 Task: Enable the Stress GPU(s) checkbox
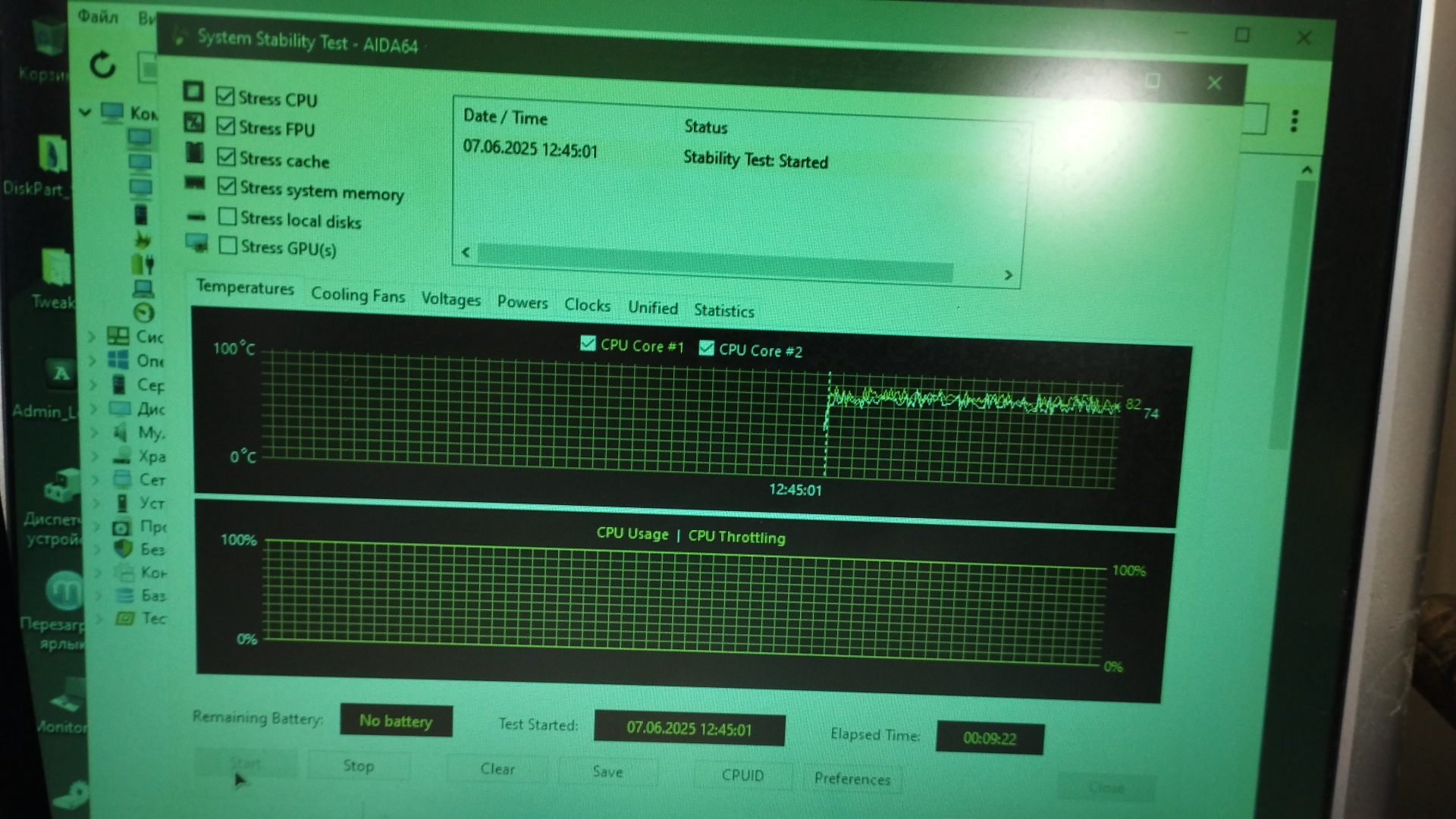pyautogui.click(x=227, y=245)
